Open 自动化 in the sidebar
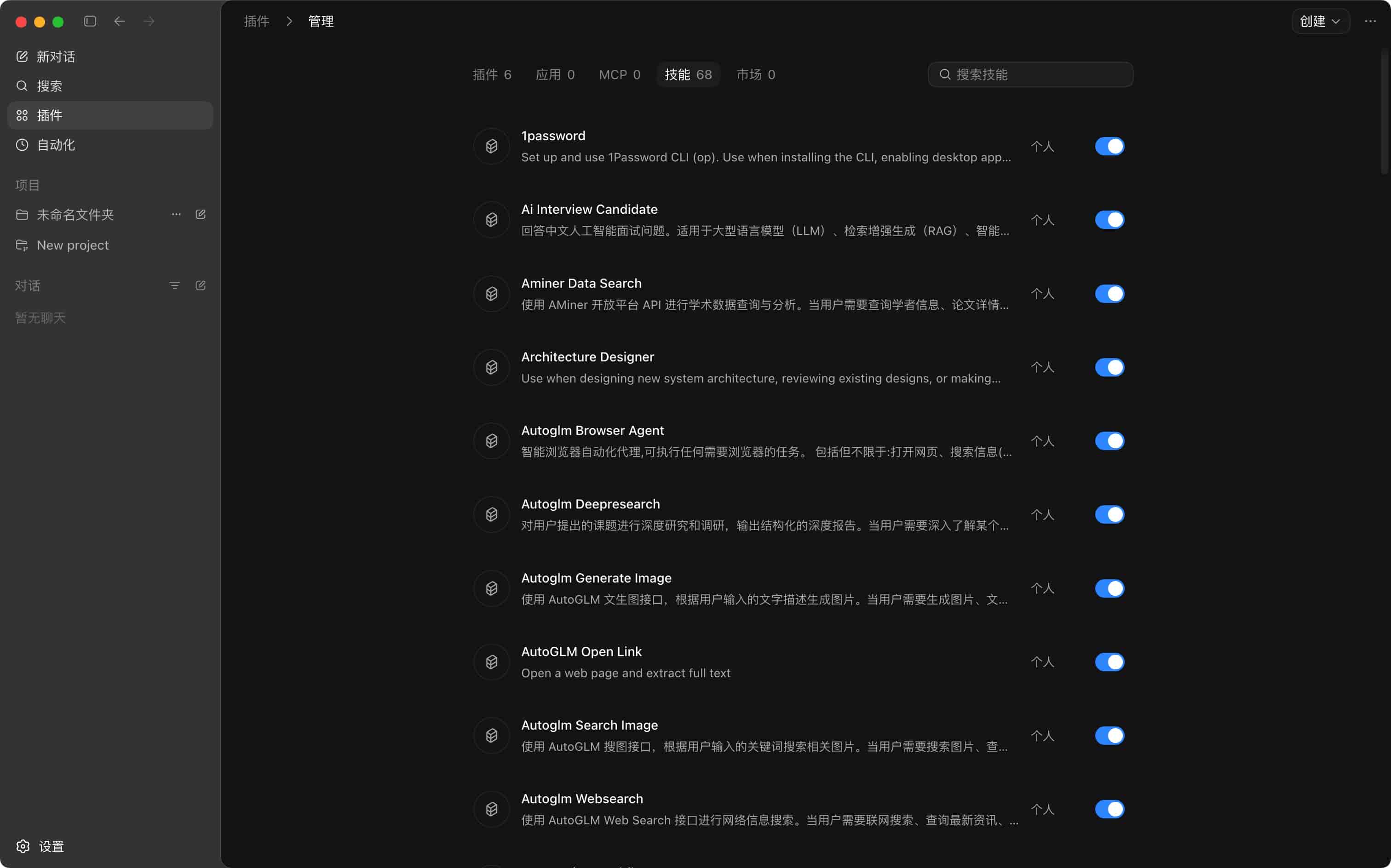The height and width of the screenshot is (868, 1391). pyautogui.click(x=110, y=145)
